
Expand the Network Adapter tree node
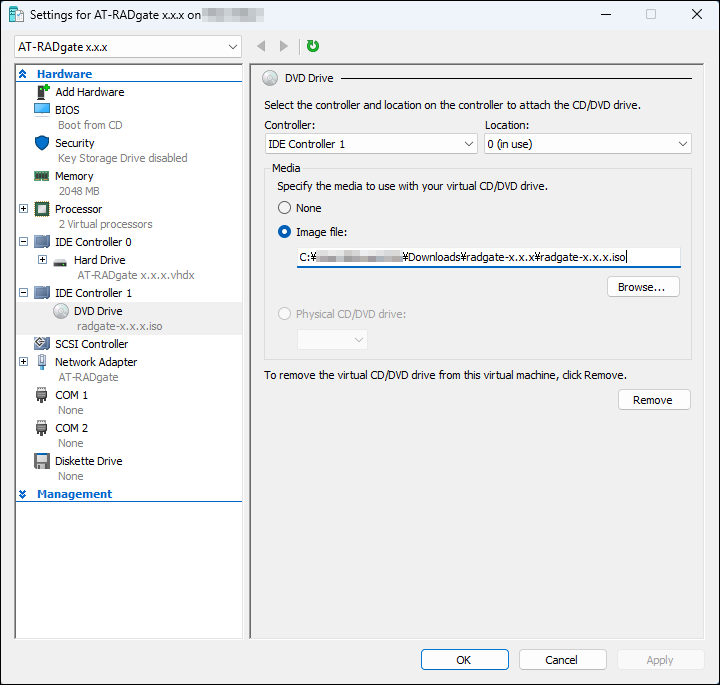click(x=23, y=362)
